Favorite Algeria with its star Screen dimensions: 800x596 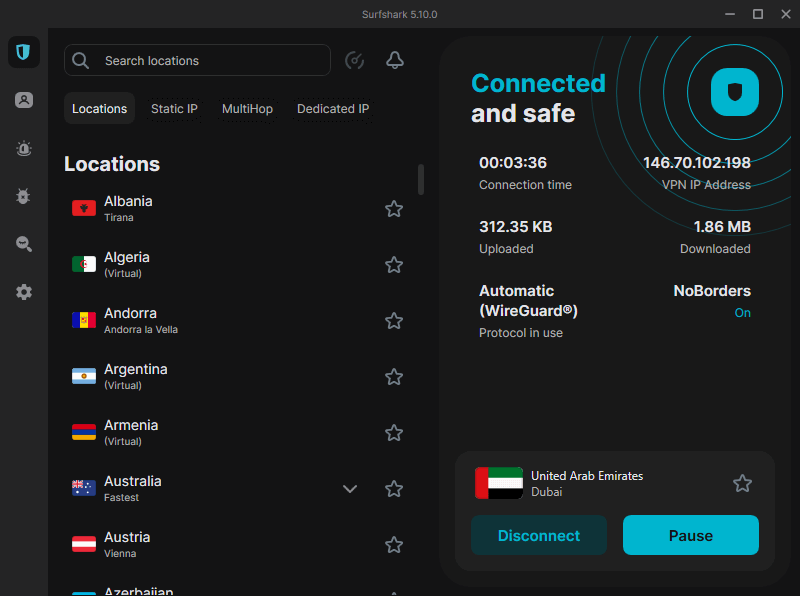click(x=394, y=265)
